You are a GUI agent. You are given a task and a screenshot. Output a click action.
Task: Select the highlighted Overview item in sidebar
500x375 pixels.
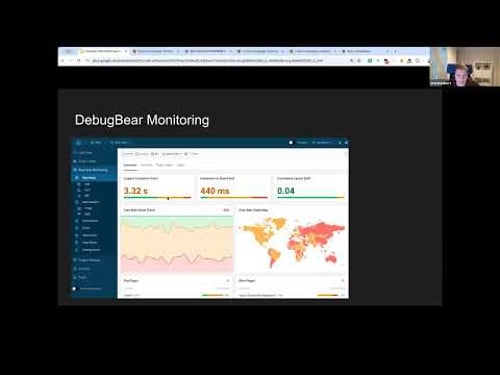94,178
